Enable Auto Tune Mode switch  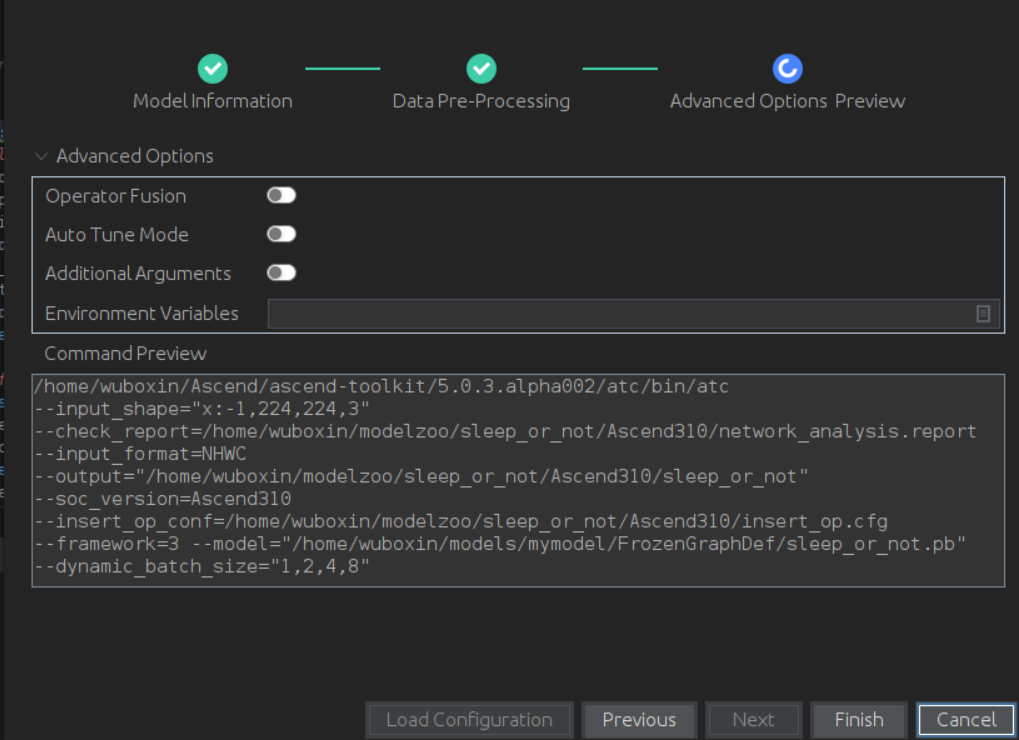pyautogui.click(x=281, y=234)
